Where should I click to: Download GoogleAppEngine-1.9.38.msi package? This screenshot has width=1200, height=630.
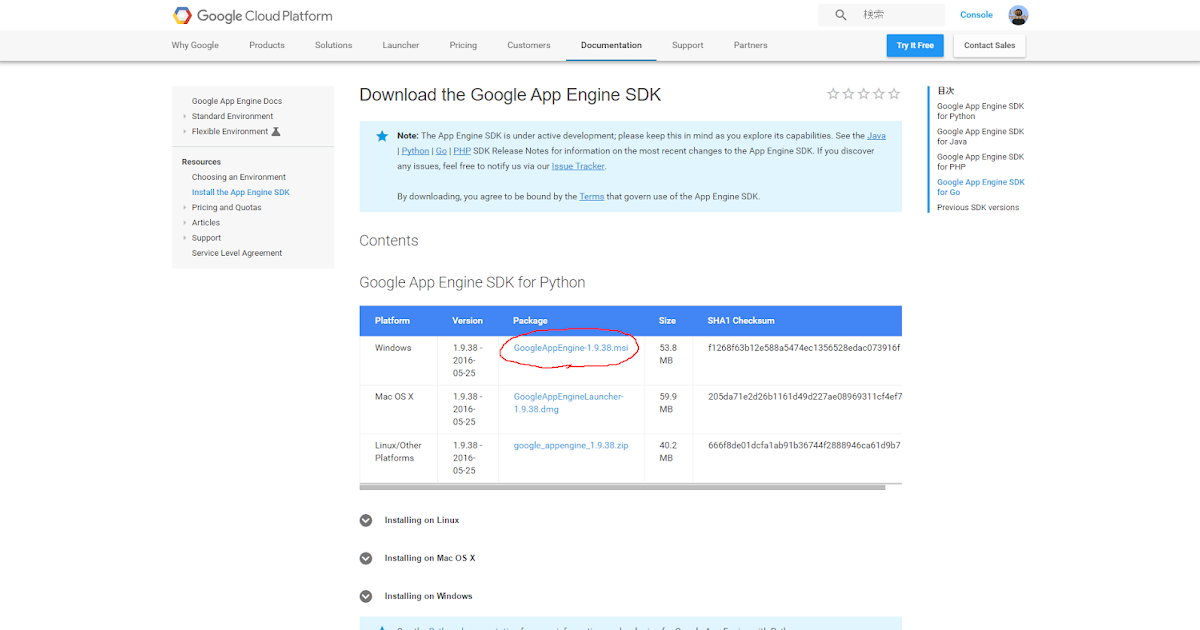click(571, 347)
